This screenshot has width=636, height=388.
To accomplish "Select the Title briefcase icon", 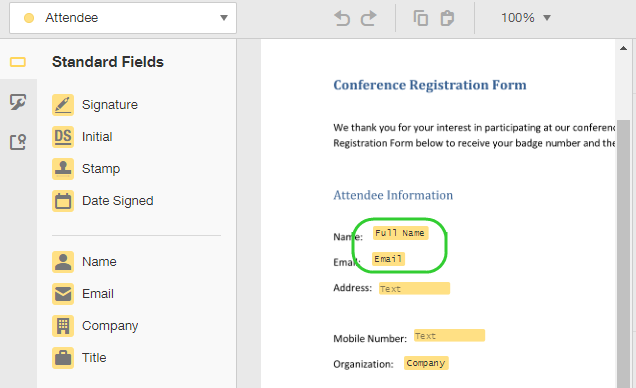I will 63,358.
